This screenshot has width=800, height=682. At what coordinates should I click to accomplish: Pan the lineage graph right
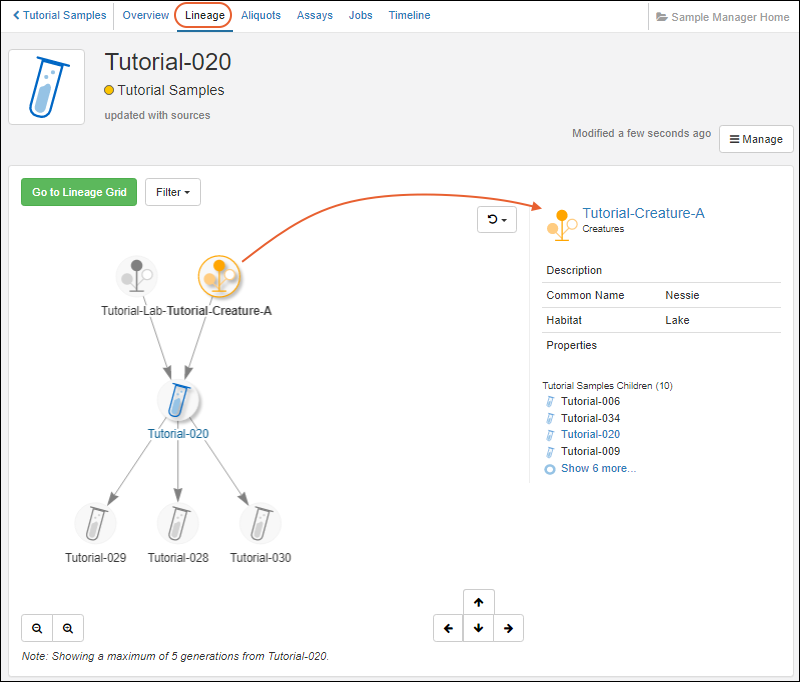click(x=509, y=628)
